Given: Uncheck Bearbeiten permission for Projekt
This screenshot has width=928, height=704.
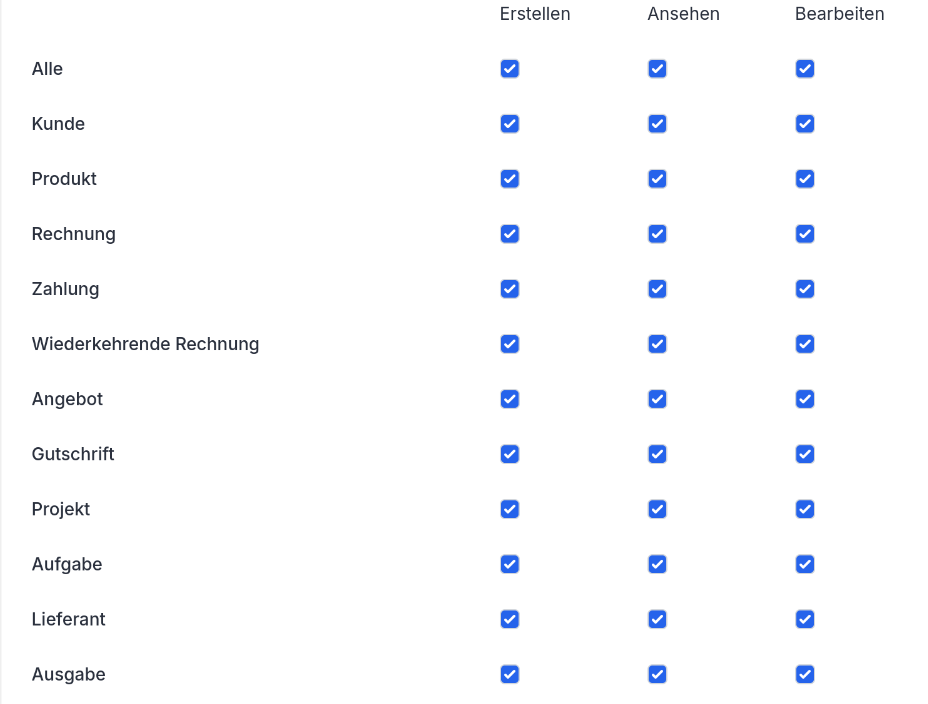Looking at the screenshot, I should 805,509.
